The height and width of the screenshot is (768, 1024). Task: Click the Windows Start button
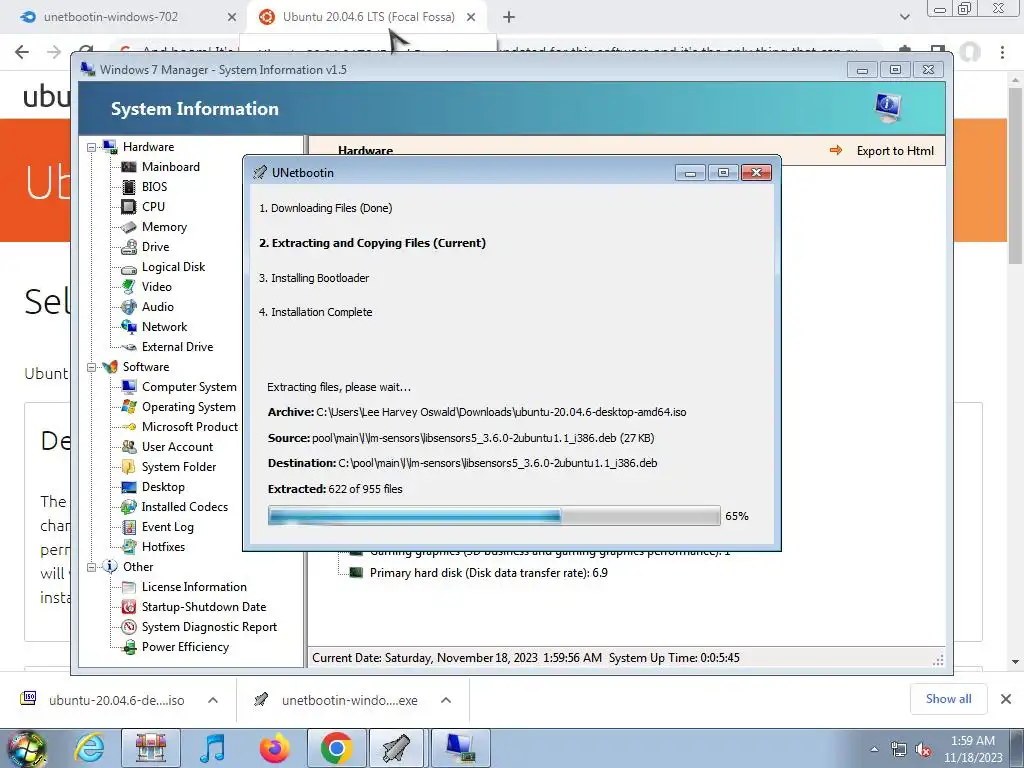(x=26, y=748)
